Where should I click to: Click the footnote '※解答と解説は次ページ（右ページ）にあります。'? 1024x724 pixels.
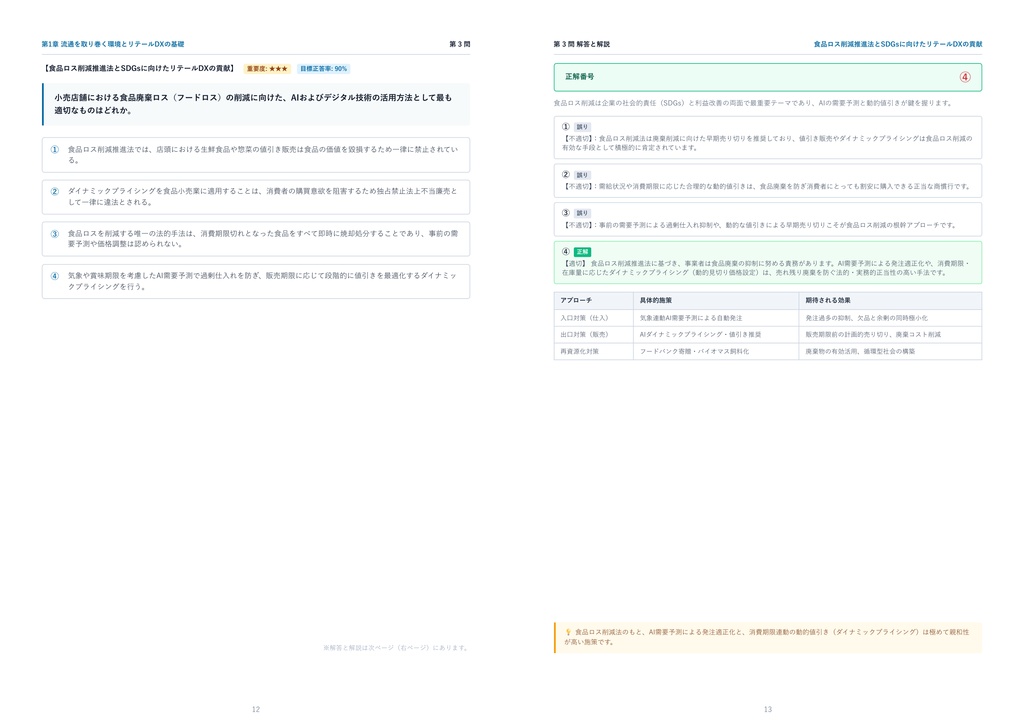pos(396,648)
